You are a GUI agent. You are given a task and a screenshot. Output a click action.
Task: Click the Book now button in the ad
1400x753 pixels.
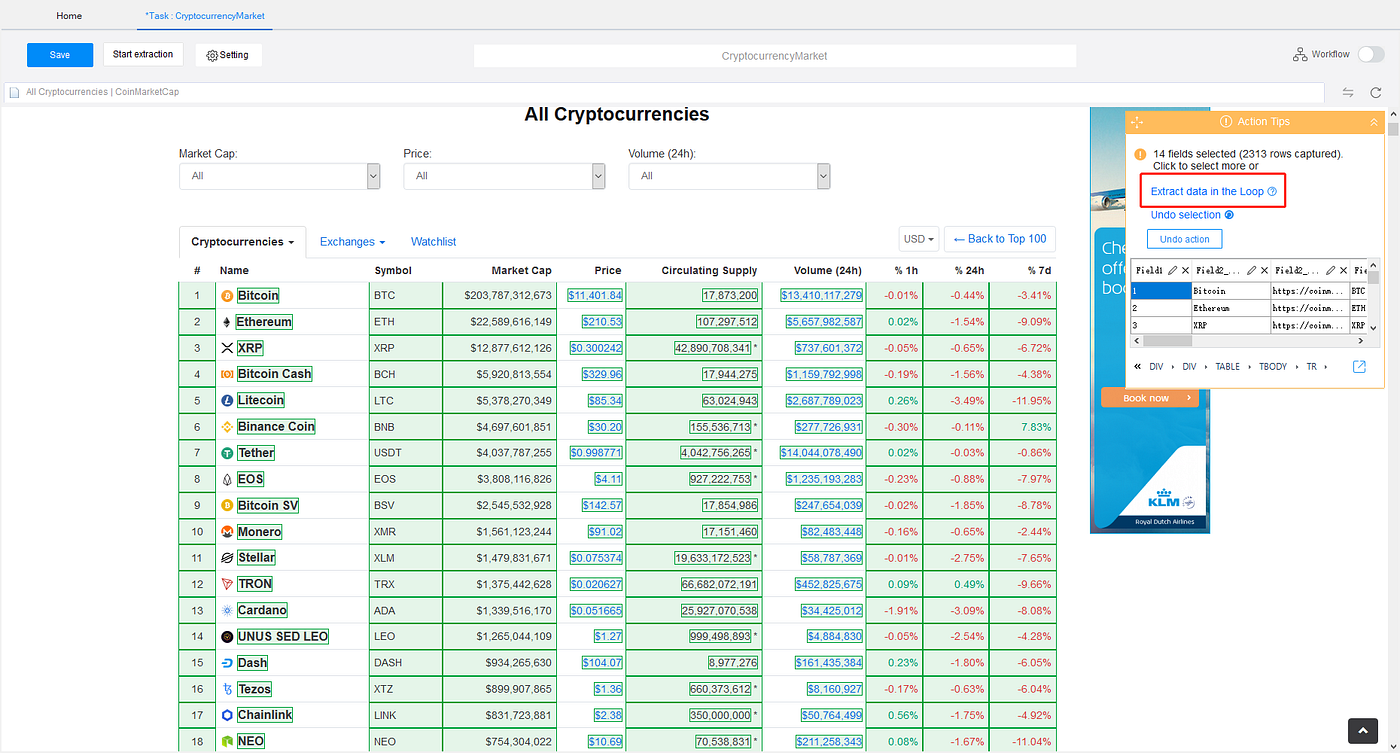click(x=1150, y=398)
